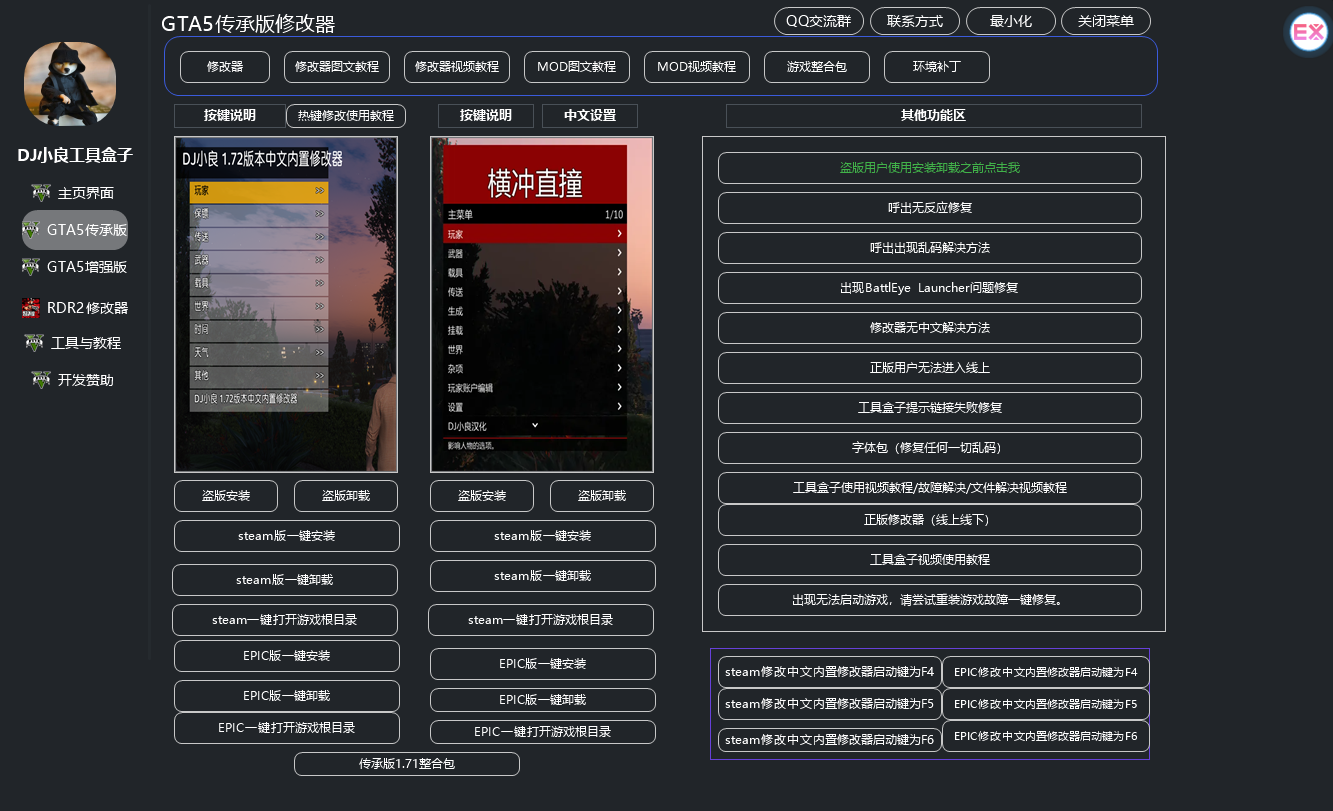Click steam版一键安装 in the left column
The height and width of the screenshot is (811, 1333).
pyautogui.click(x=287, y=536)
